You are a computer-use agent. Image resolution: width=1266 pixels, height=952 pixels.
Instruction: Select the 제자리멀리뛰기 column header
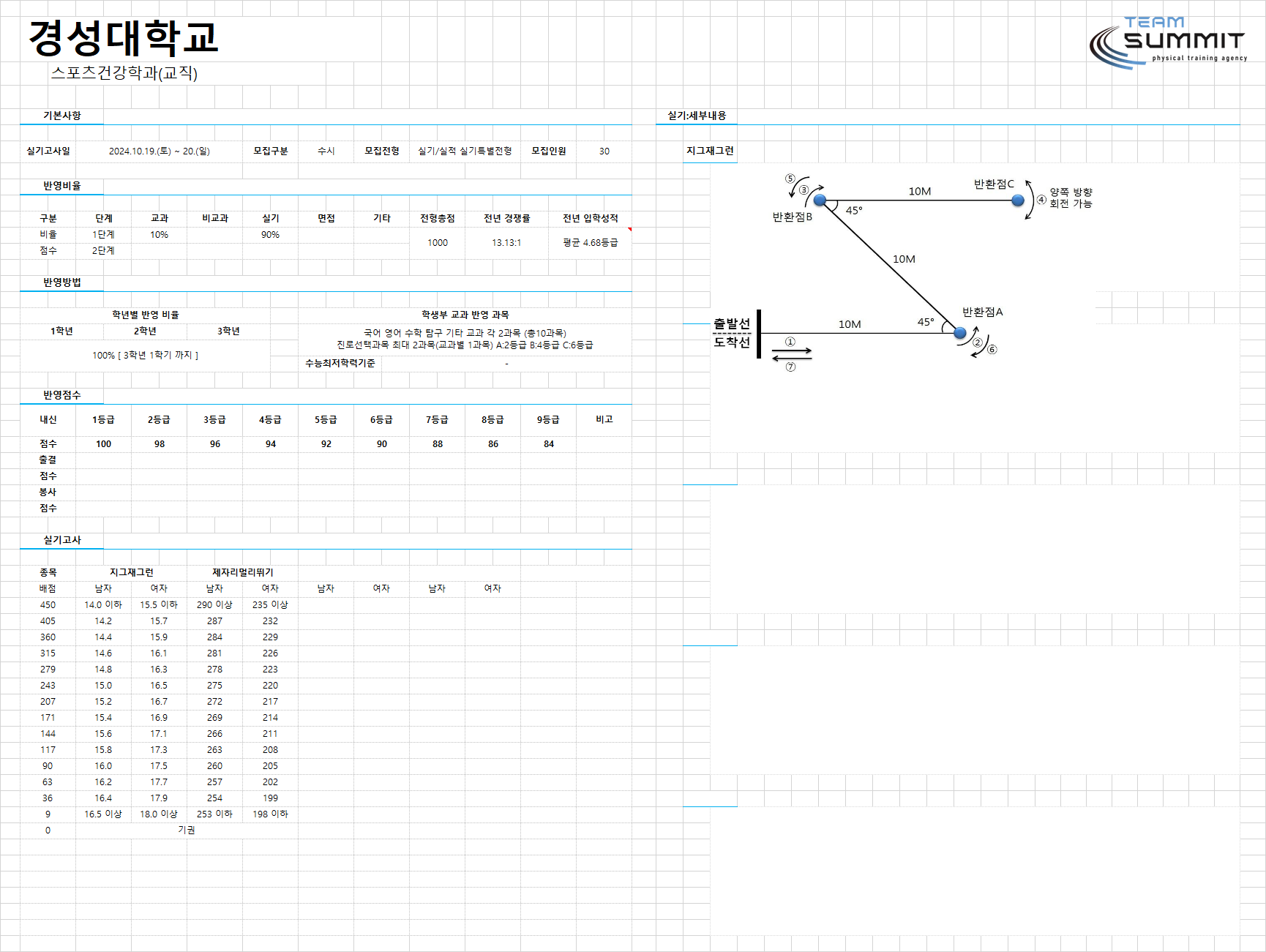click(243, 572)
